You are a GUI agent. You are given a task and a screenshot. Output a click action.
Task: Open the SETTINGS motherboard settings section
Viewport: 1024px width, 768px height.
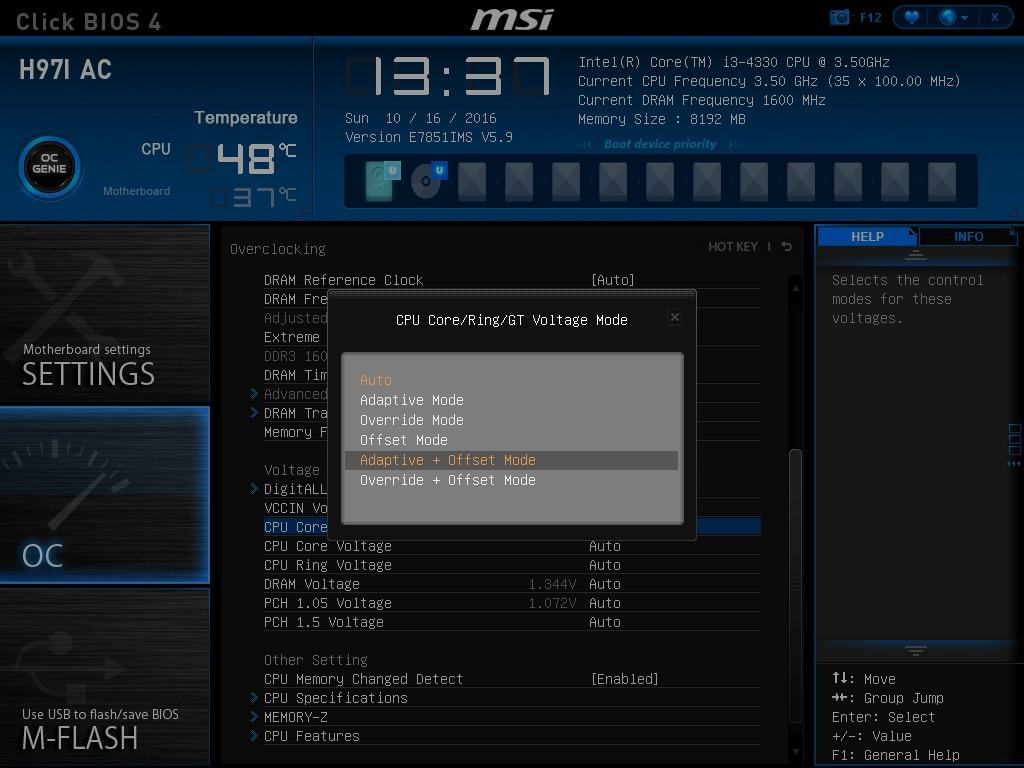(104, 313)
